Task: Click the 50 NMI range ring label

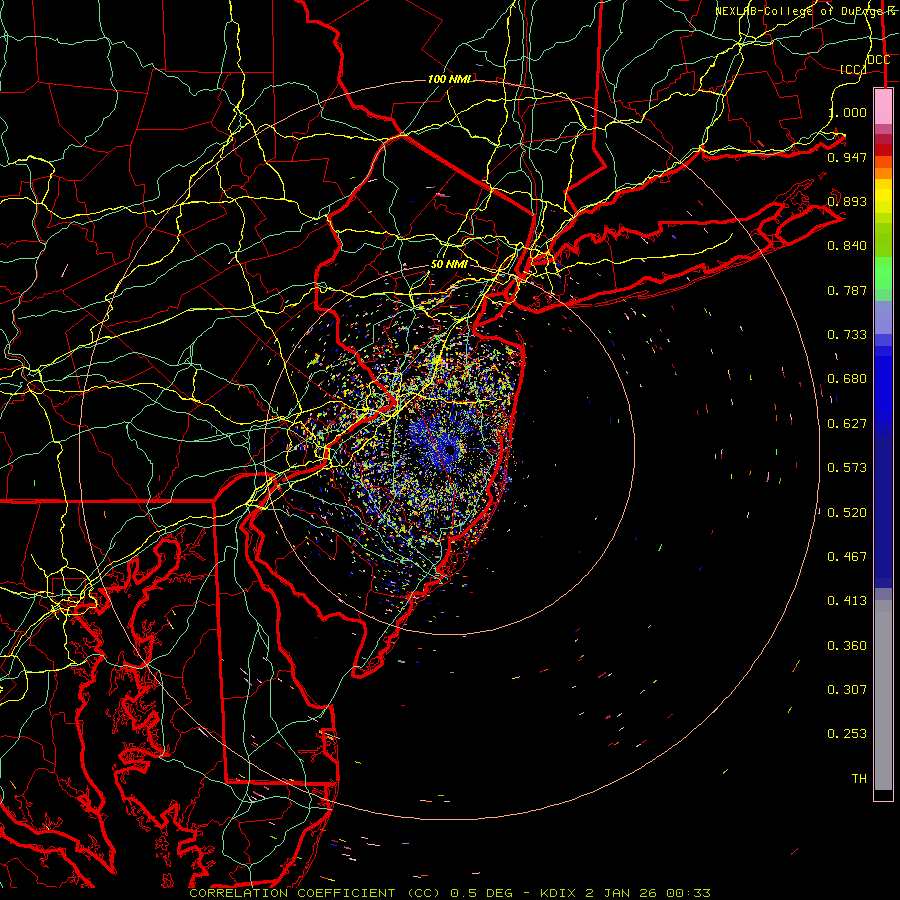Action: tap(449, 265)
